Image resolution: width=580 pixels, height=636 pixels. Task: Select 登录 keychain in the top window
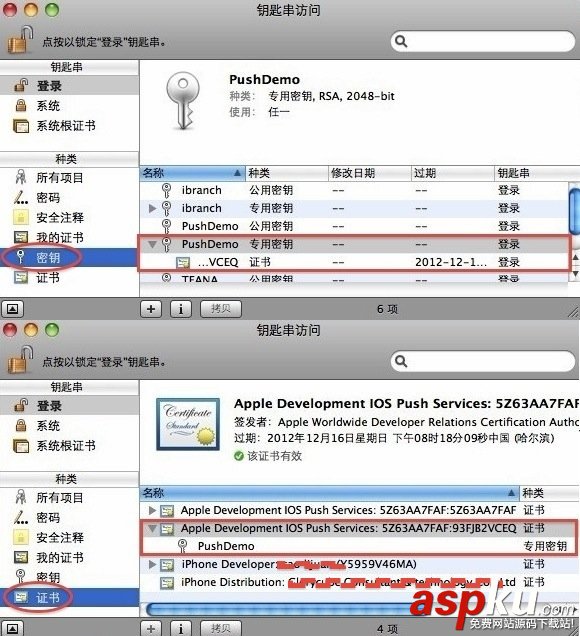[x=69, y=86]
